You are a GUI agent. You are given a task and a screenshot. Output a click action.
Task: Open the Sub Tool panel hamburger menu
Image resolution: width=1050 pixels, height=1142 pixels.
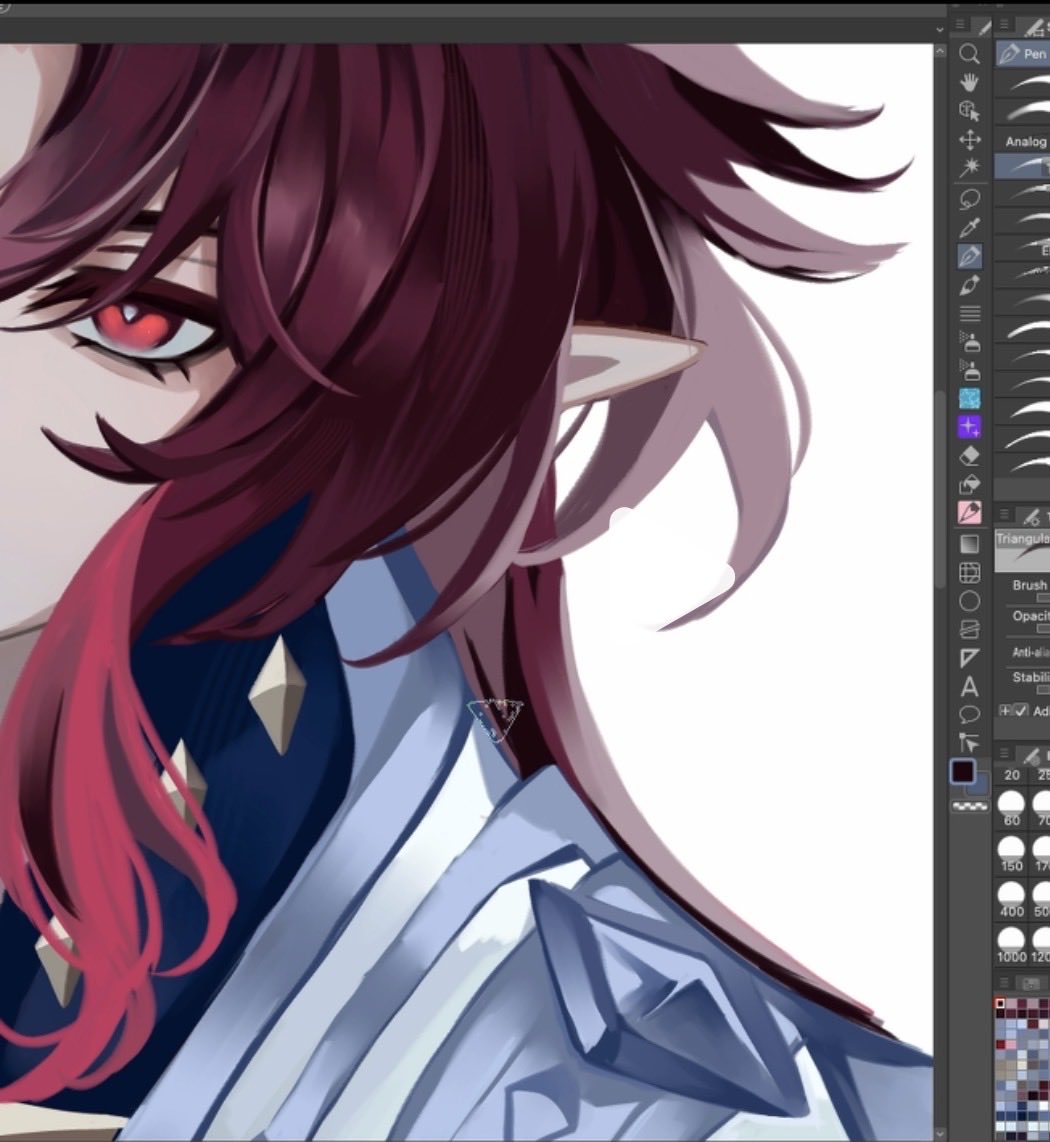coord(1003,25)
